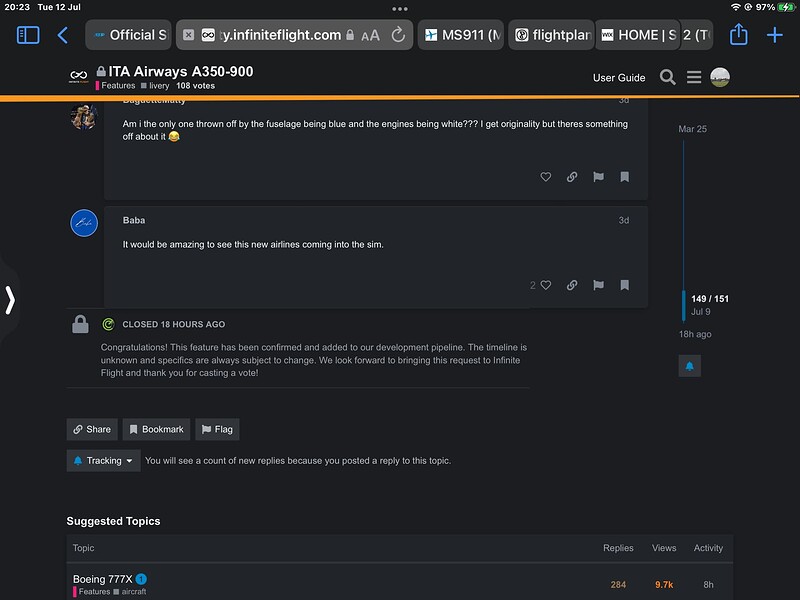Viewport: 800px width, 600px height.
Task: Click the 149 / 151 timeline position
Action: [710, 299]
